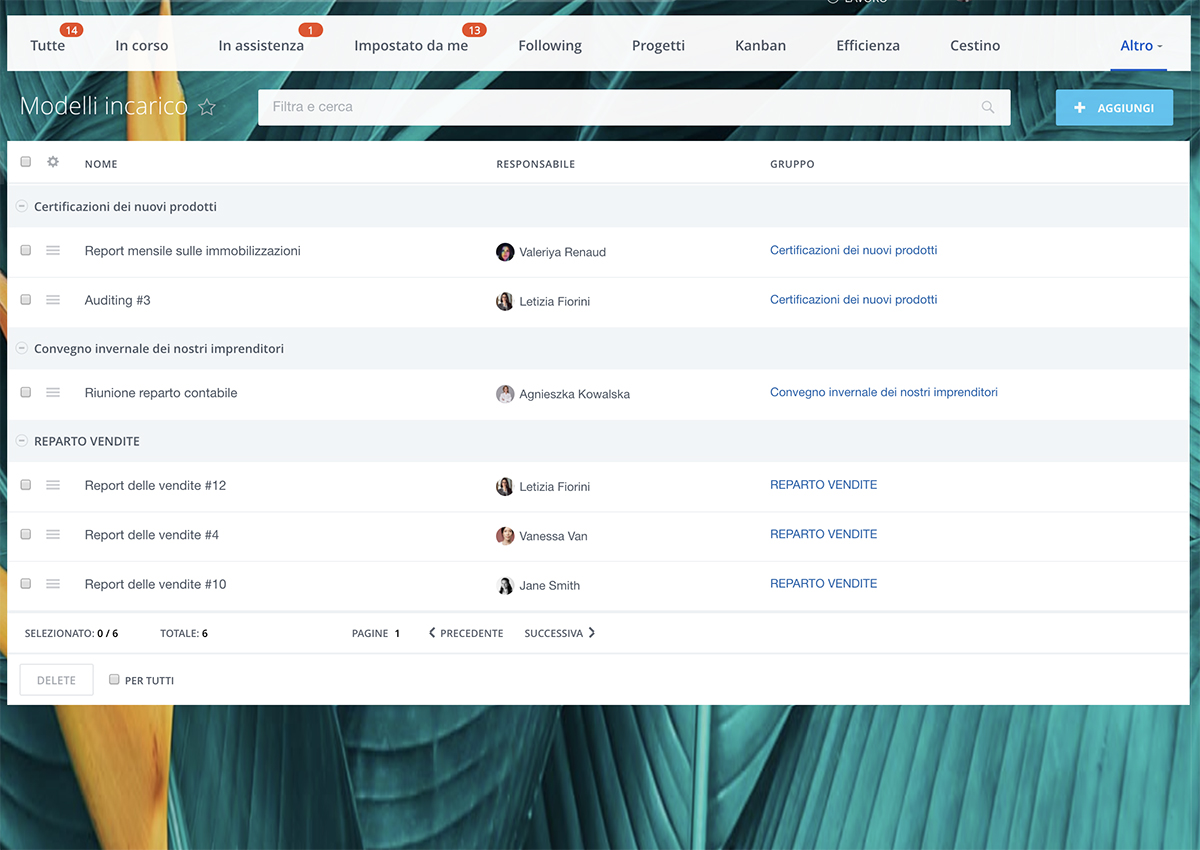Open the In assistenza tab
The width and height of the screenshot is (1200, 850).
tap(261, 46)
